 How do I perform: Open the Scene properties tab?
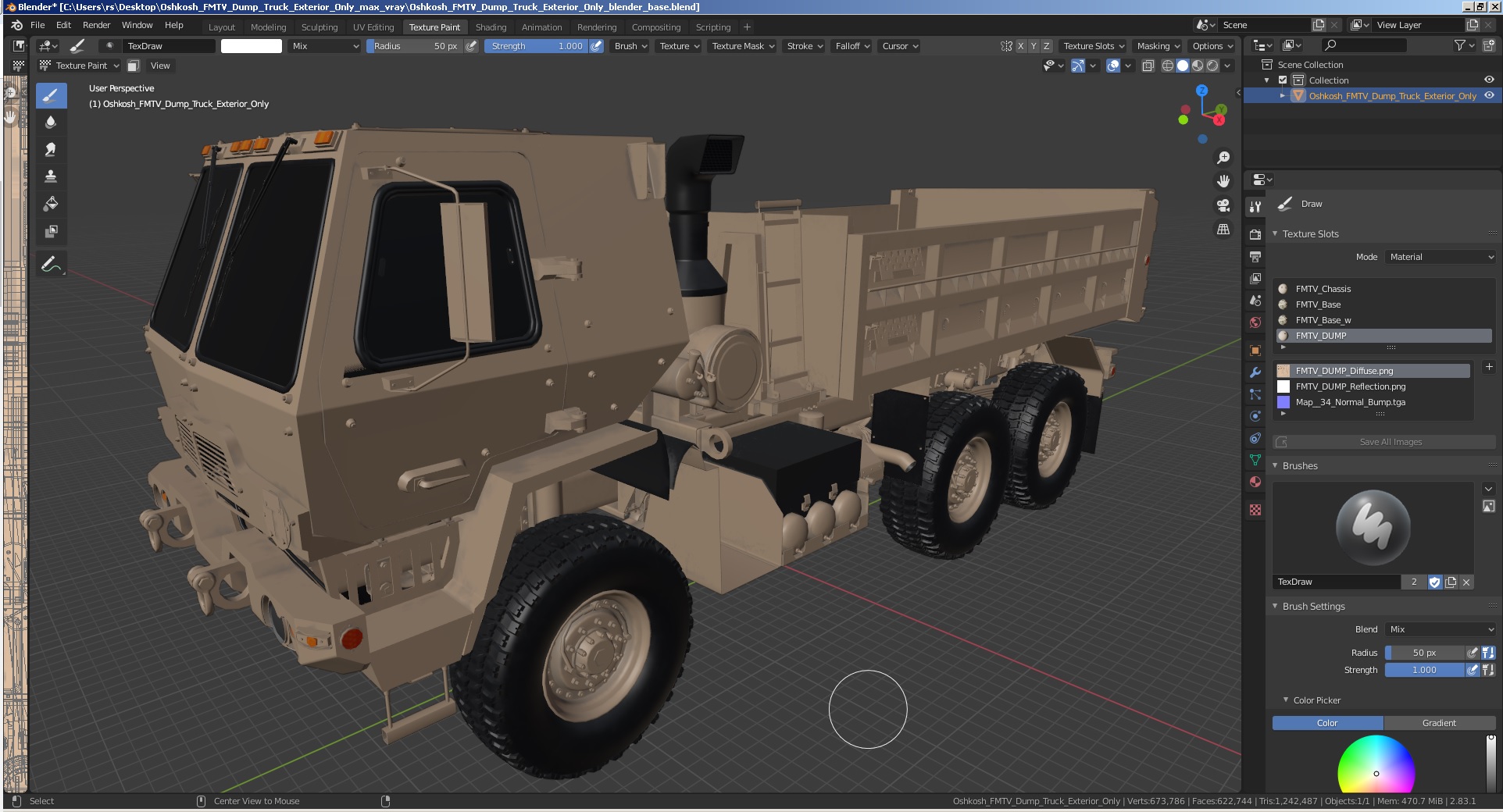[1255, 300]
